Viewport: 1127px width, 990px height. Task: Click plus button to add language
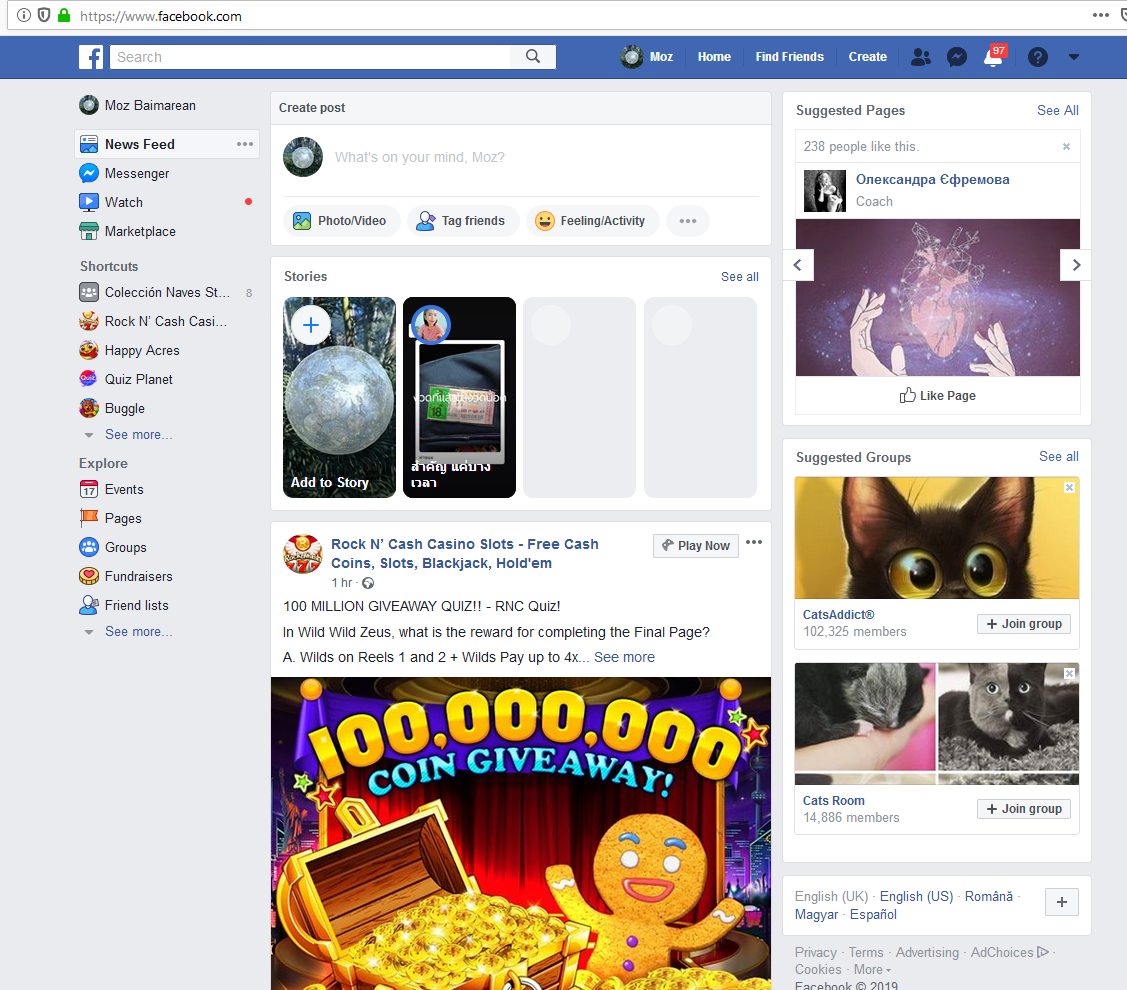click(1062, 902)
